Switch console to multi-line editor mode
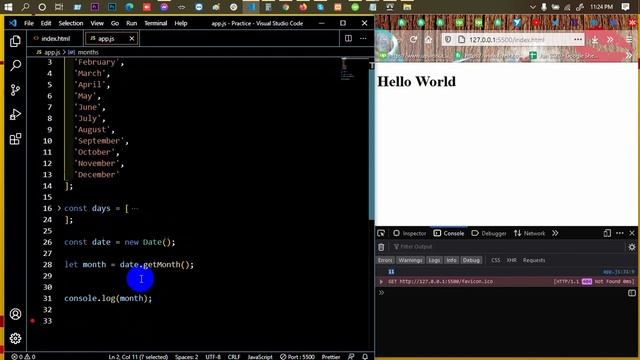This screenshot has height=360, width=640. click(631, 293)
